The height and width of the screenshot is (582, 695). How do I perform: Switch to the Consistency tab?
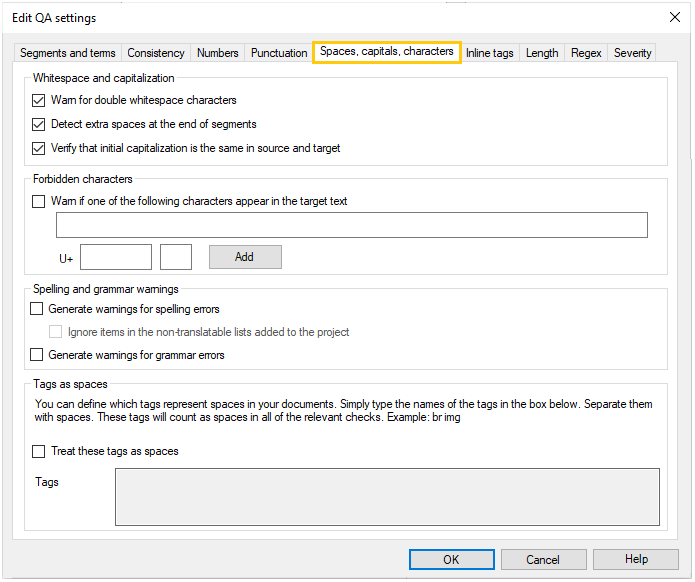156,53
